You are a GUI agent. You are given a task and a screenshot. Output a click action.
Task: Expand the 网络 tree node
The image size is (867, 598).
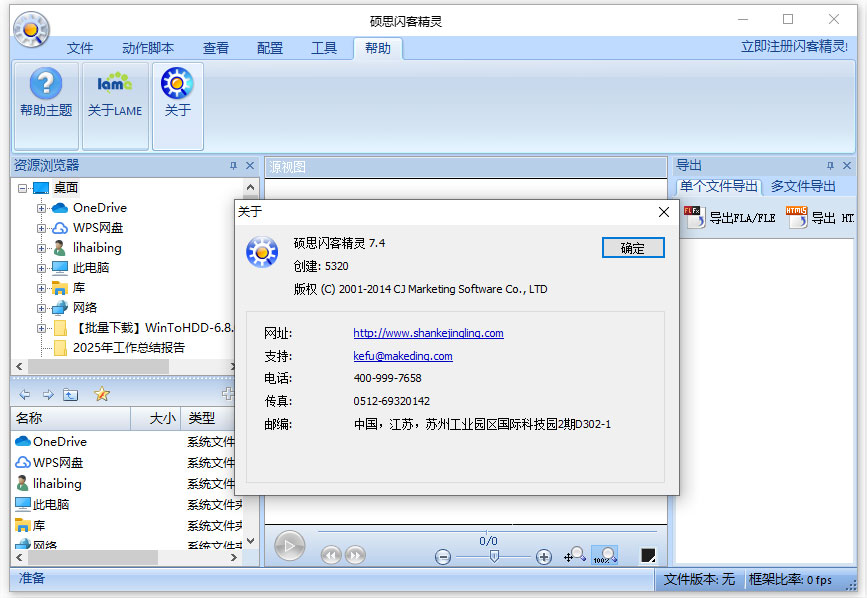[x=41, y=308]
